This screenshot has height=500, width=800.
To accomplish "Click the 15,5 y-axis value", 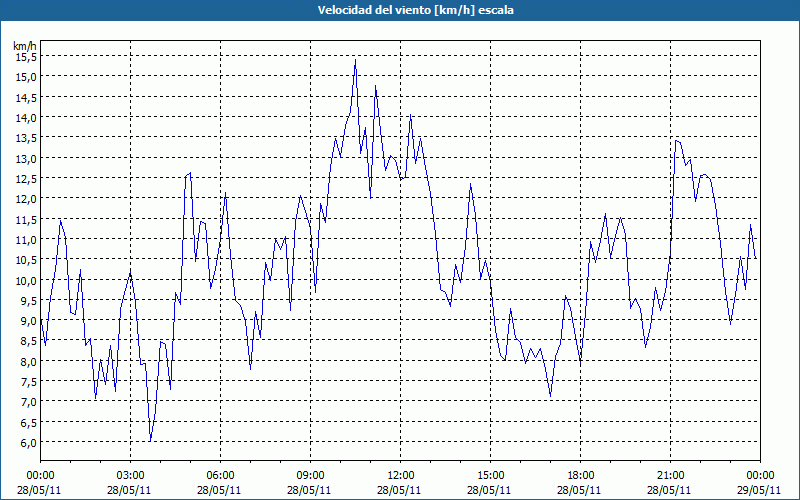I will coord(26,57).
